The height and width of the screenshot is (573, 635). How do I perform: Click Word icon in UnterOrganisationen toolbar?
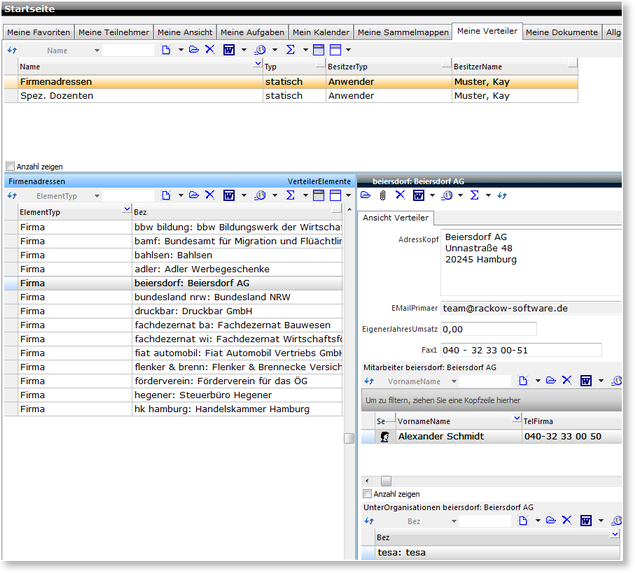pyautogui.click(x=586, y=521)
